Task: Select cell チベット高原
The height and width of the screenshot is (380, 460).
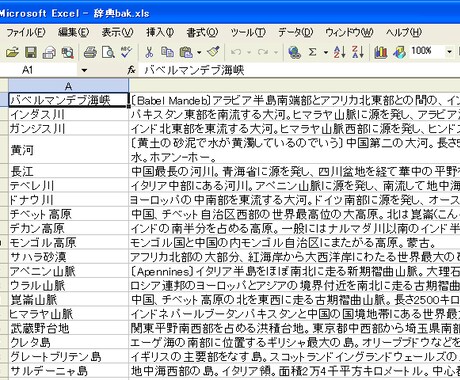Action: (68, 214)
